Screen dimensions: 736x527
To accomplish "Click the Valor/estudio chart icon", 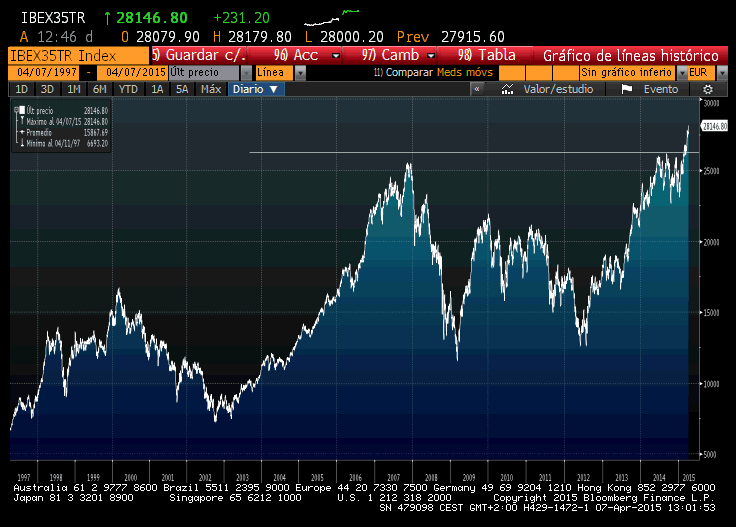I will (507, 89).
